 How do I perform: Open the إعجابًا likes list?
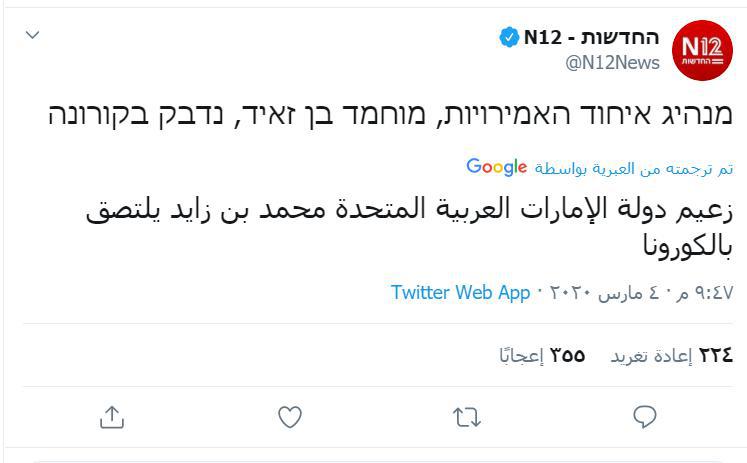520,355
